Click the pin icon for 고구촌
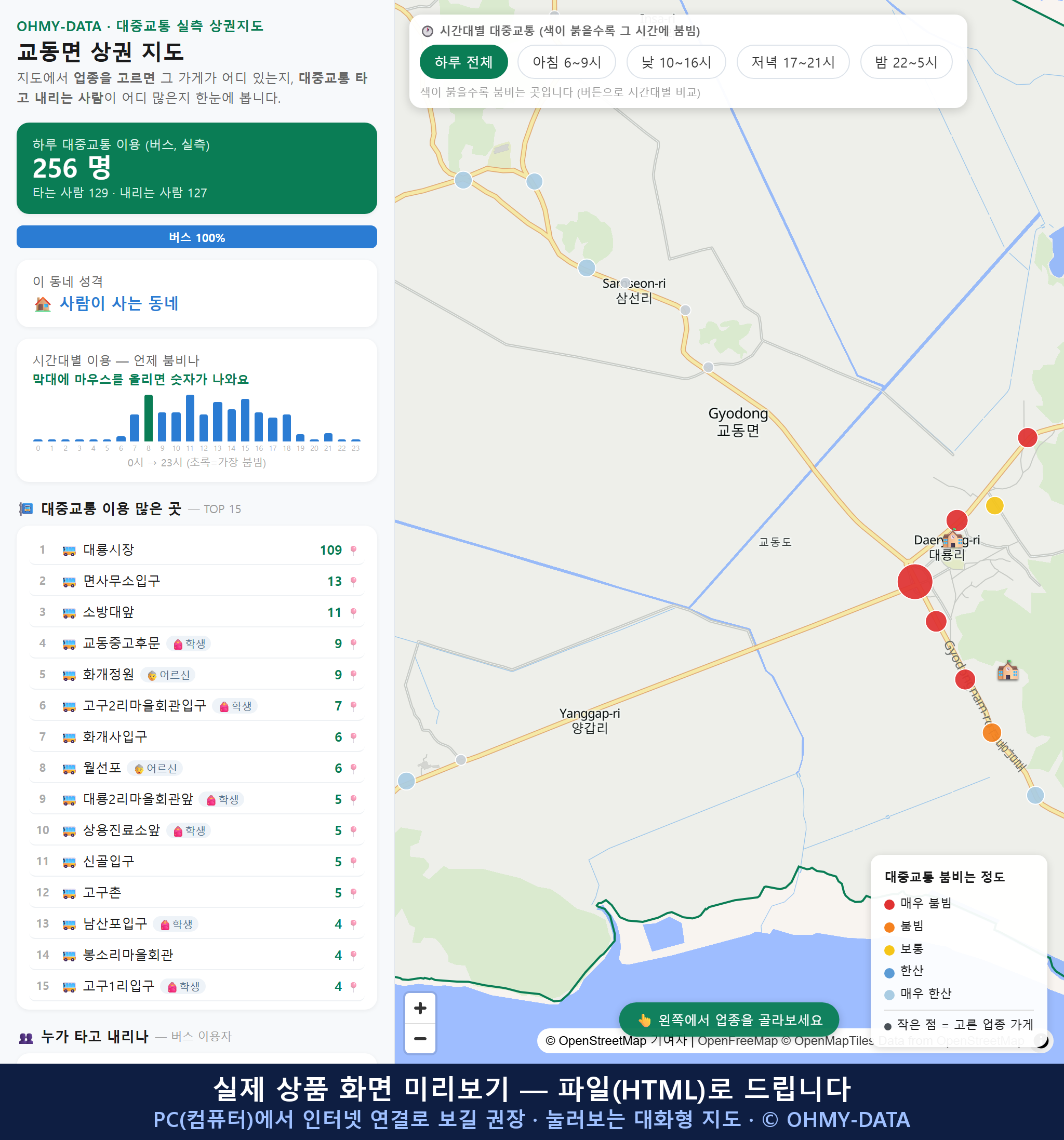 (x=353, y=893)
